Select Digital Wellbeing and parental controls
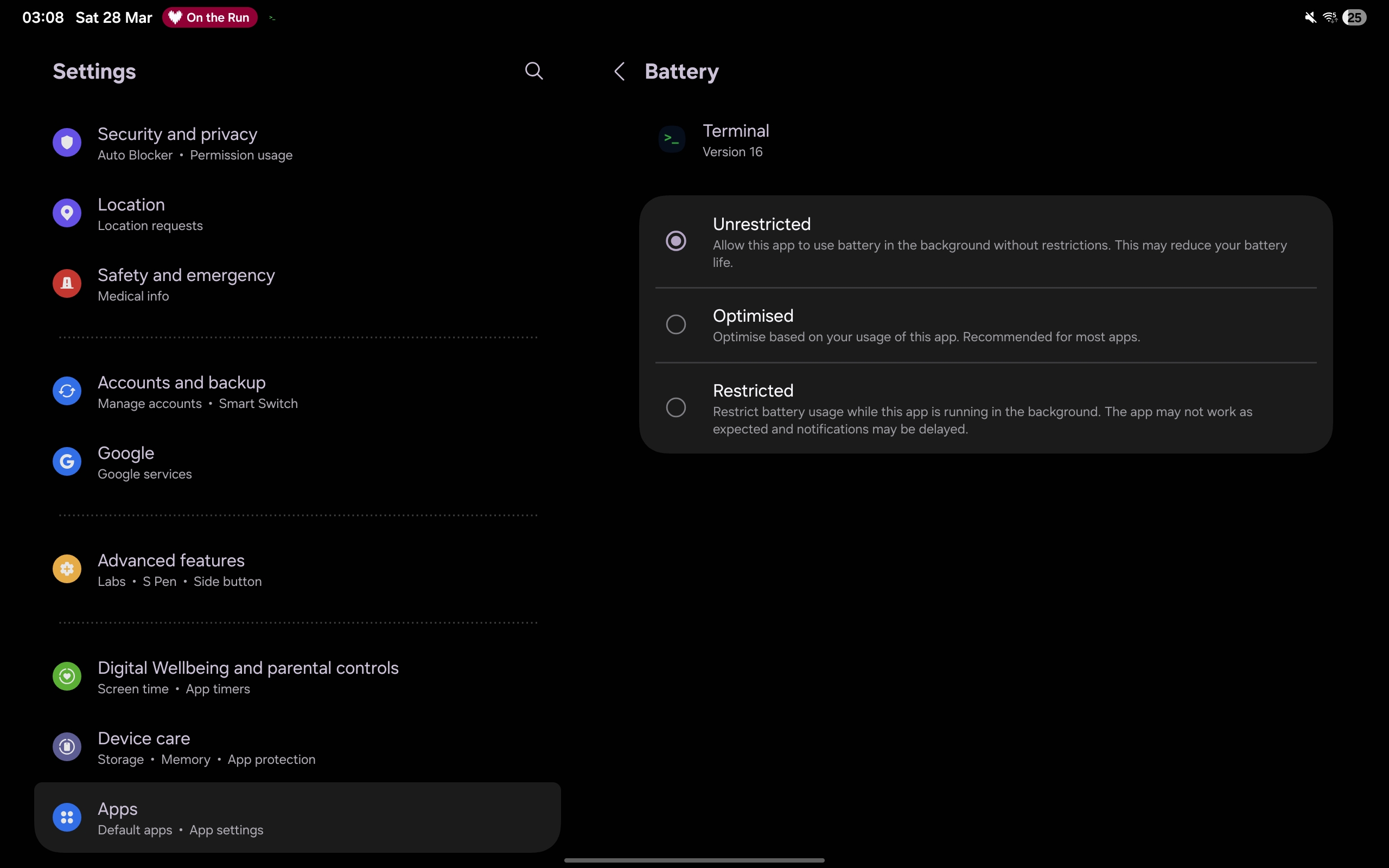 pos(247,676)
